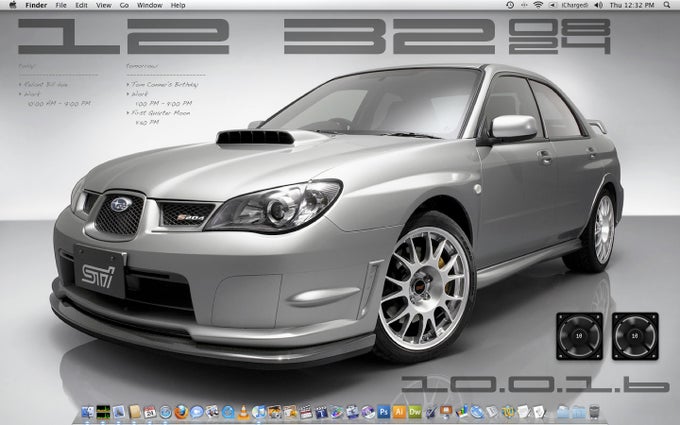This screenshot has height=425, width=680.
Task: Click the Wi-Fi status icon
Action: point(538,5)
